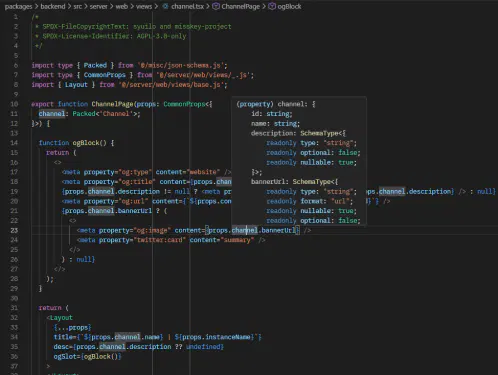Select the 'server' breadcrumb segment
Image resolution: width=498 pixels, height=375 pixels.
pyautogui.click(x=98, y=6)
